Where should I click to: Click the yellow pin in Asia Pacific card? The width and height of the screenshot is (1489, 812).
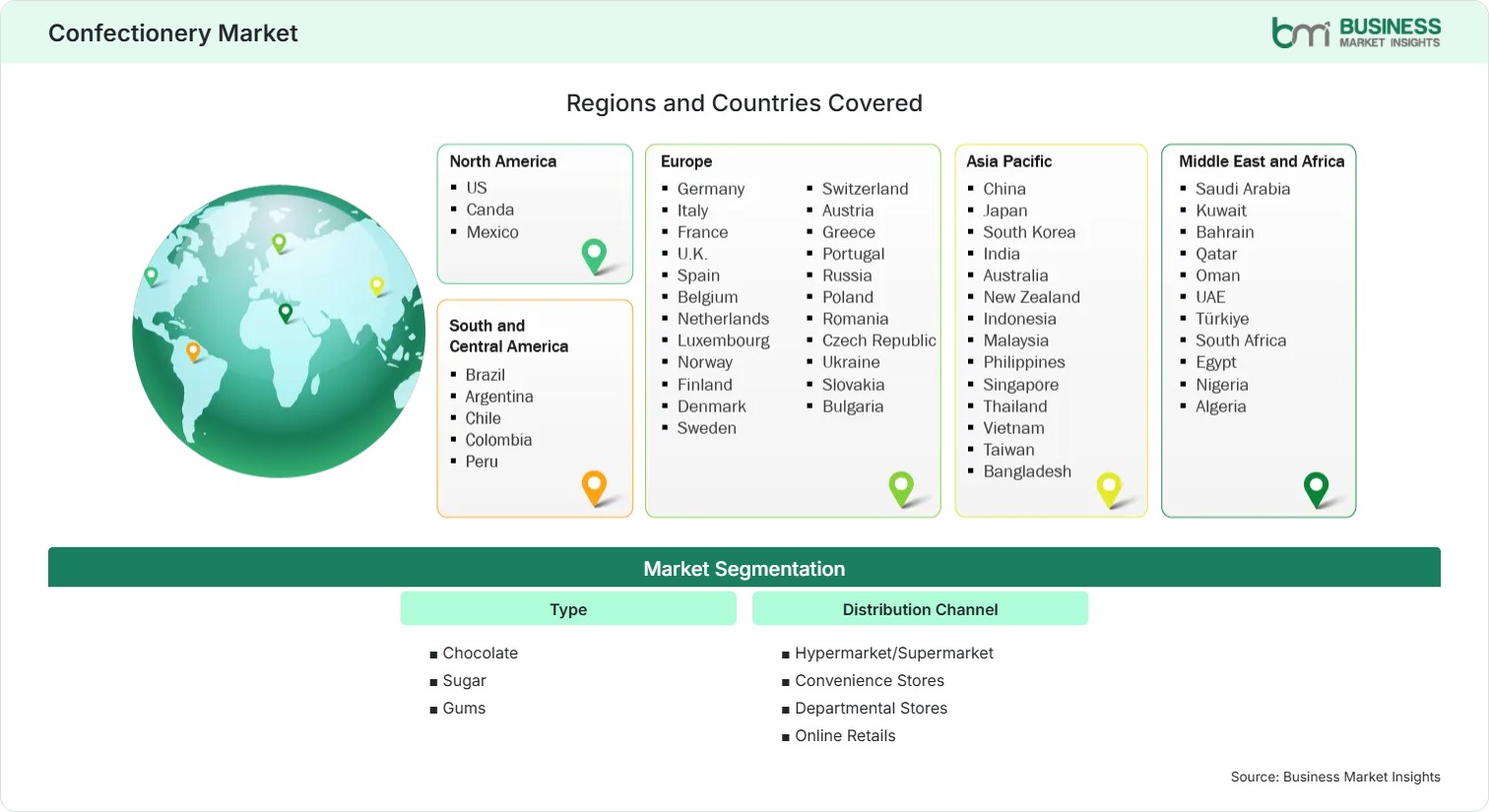(x=1109, y=489)
